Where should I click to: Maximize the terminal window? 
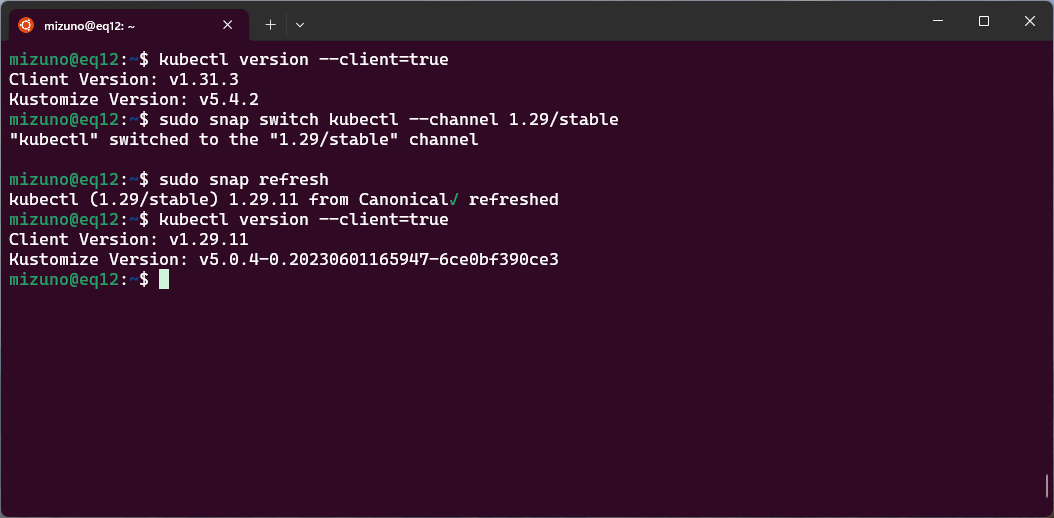tap(984, 21)
